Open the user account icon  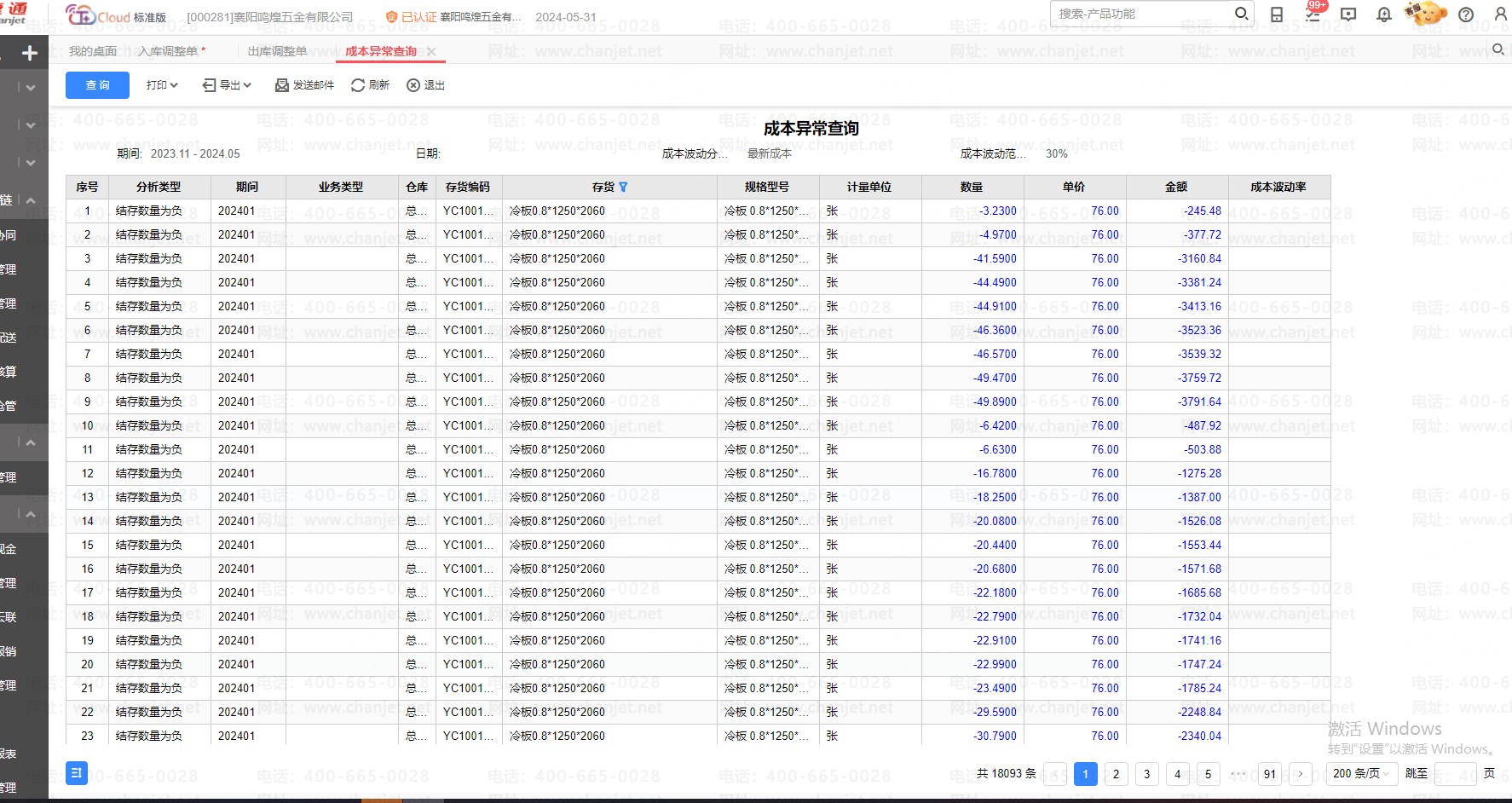(1500, 14)
